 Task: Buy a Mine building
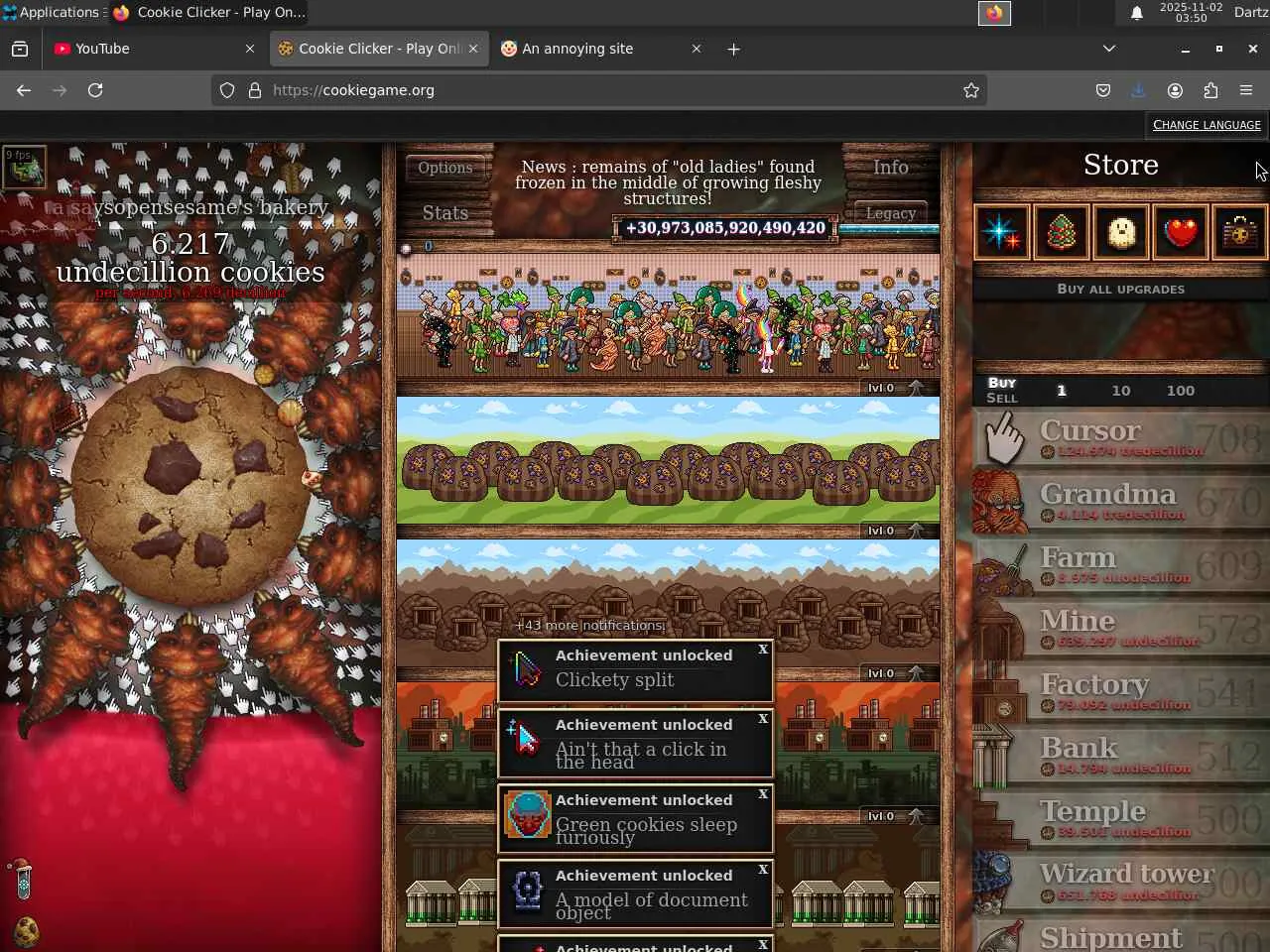[x=1121, y=629]
